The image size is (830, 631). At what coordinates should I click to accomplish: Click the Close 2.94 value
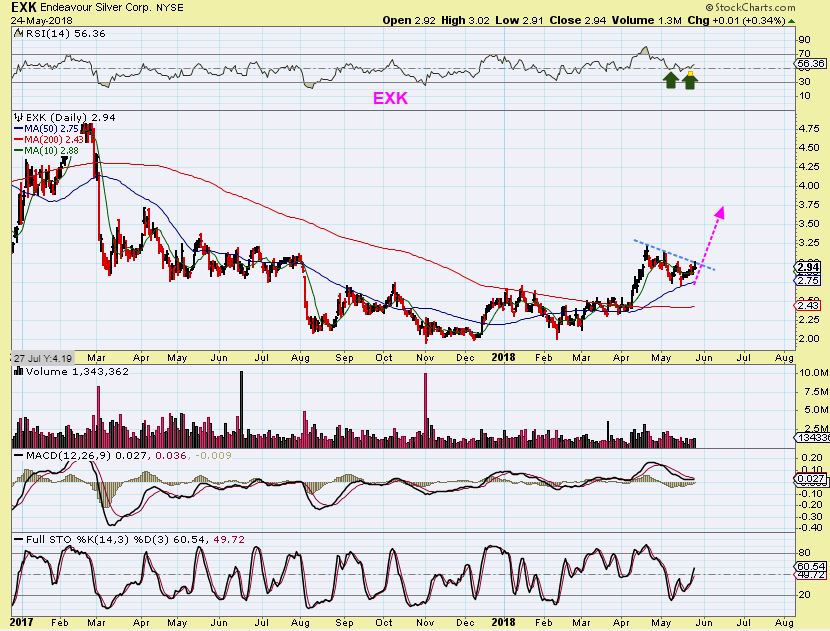(x=578, y=21)
